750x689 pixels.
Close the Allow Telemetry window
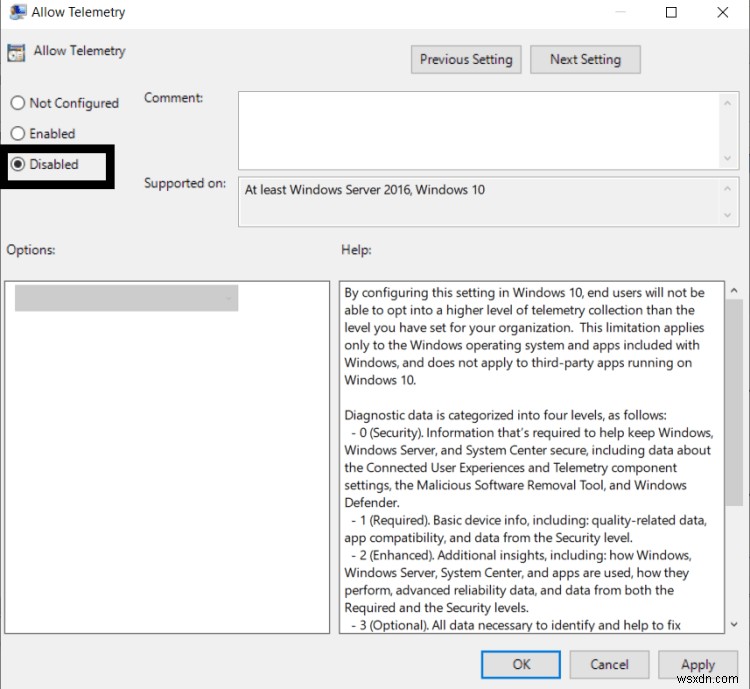[x=723, y=12]
